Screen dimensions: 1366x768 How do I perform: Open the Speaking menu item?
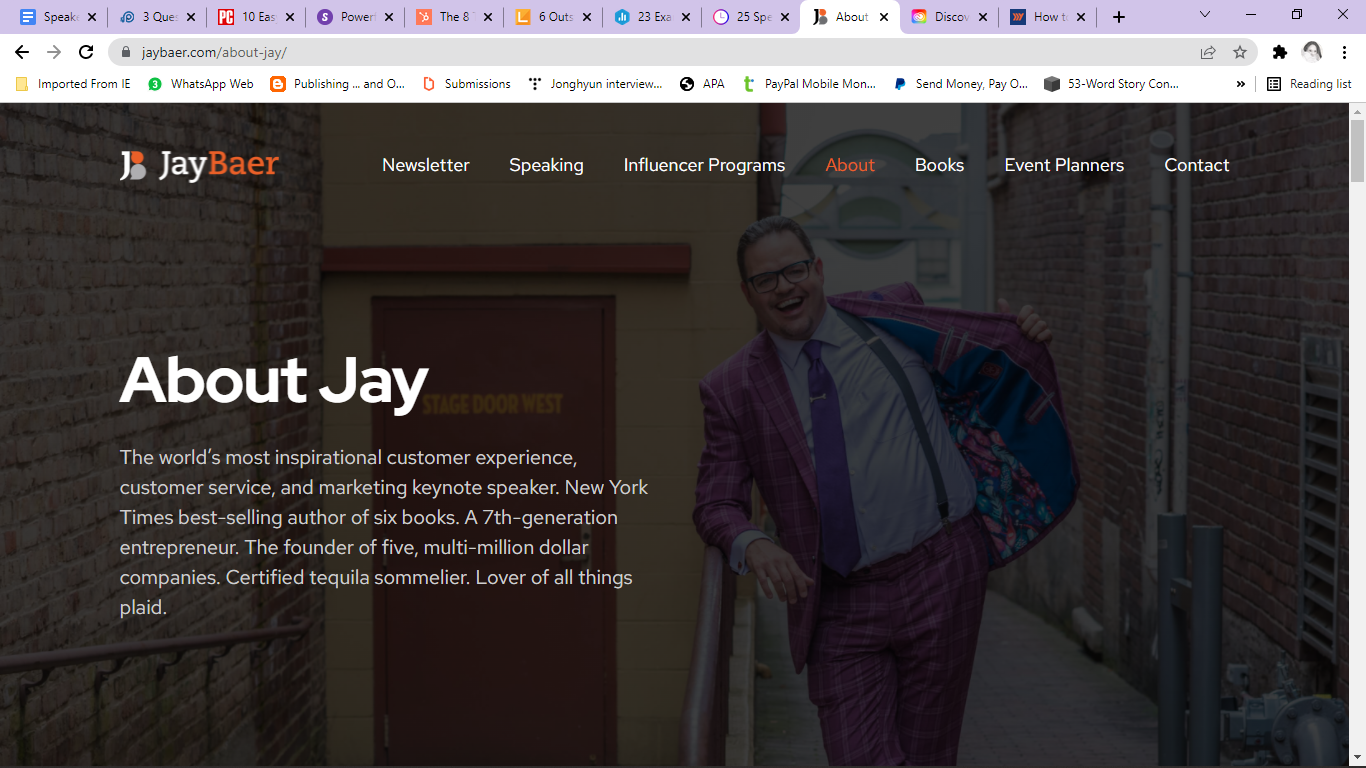click(x=546, y=165)
